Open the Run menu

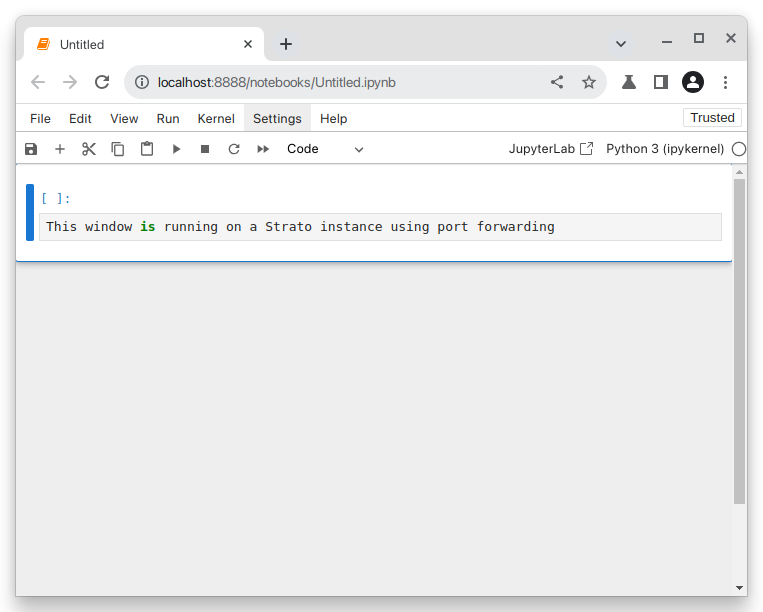click(168, 119)
